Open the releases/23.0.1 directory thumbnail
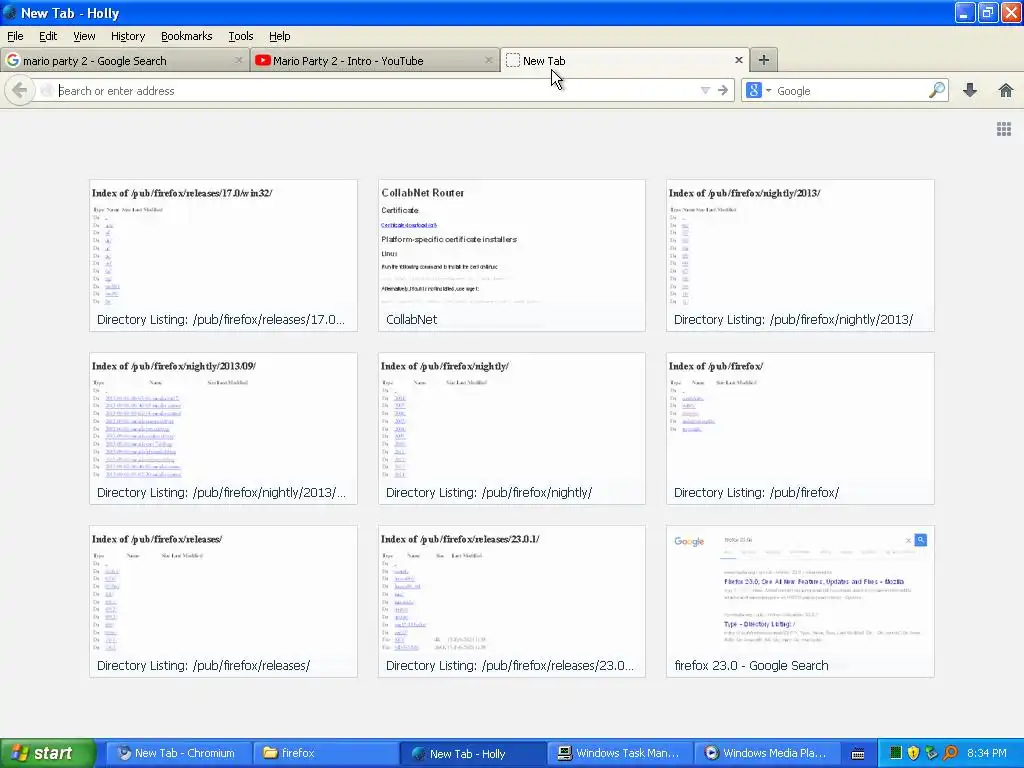This screenshot has height=768, width=1024. [x=511, y=601]
